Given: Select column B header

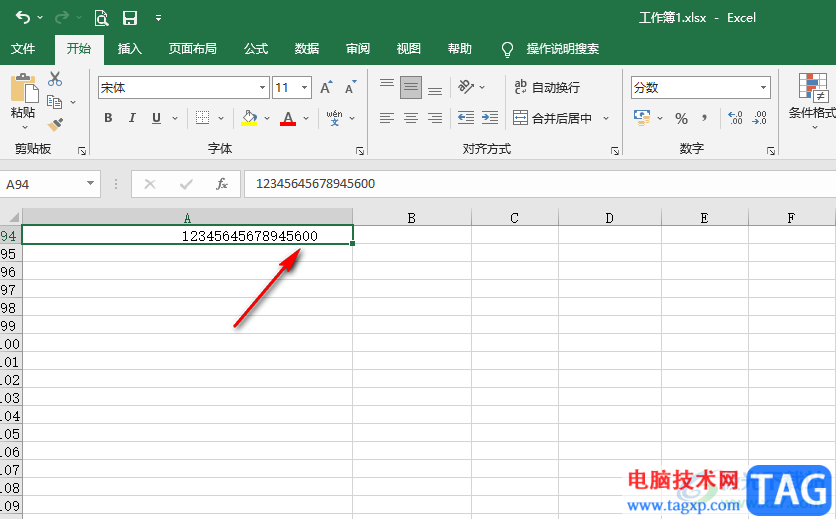Looking at the screenshot, I should (412, 218).
